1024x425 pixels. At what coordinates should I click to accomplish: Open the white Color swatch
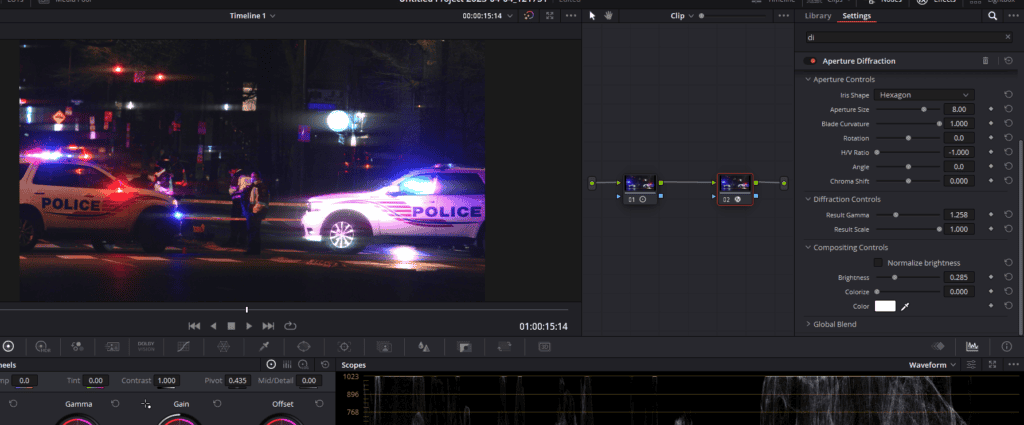[885, 306]
